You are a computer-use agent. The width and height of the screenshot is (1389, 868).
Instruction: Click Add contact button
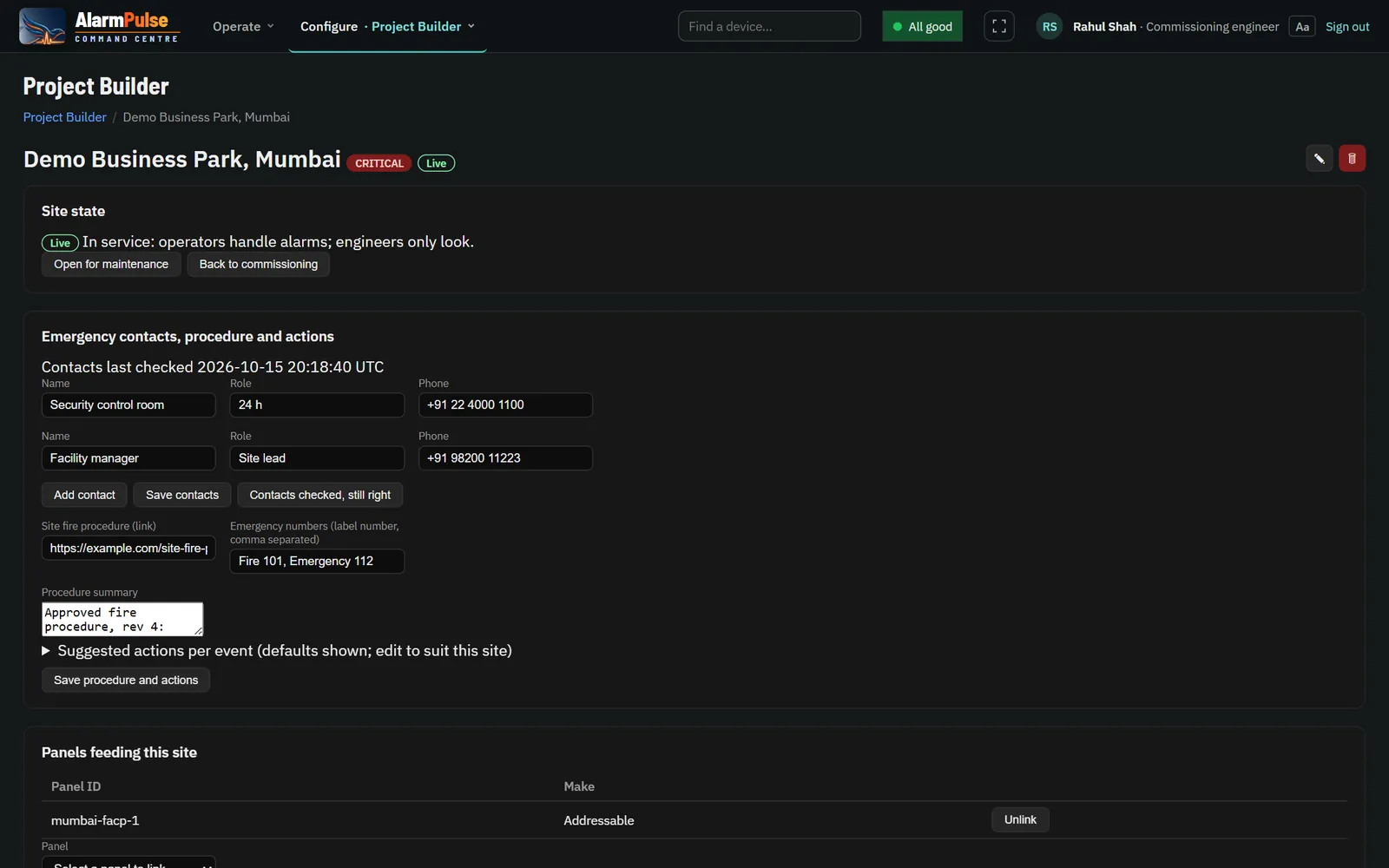84,495
